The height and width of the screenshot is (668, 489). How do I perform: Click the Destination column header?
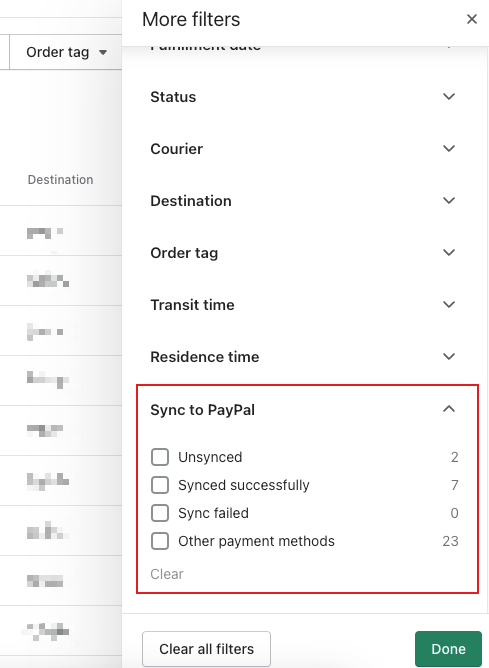pyautogui.click(x=60, y=180)
